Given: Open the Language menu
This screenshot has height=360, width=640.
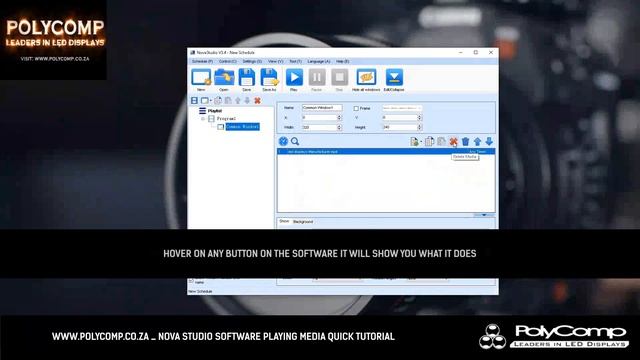Looking at the screenshot, I should 319,61.
